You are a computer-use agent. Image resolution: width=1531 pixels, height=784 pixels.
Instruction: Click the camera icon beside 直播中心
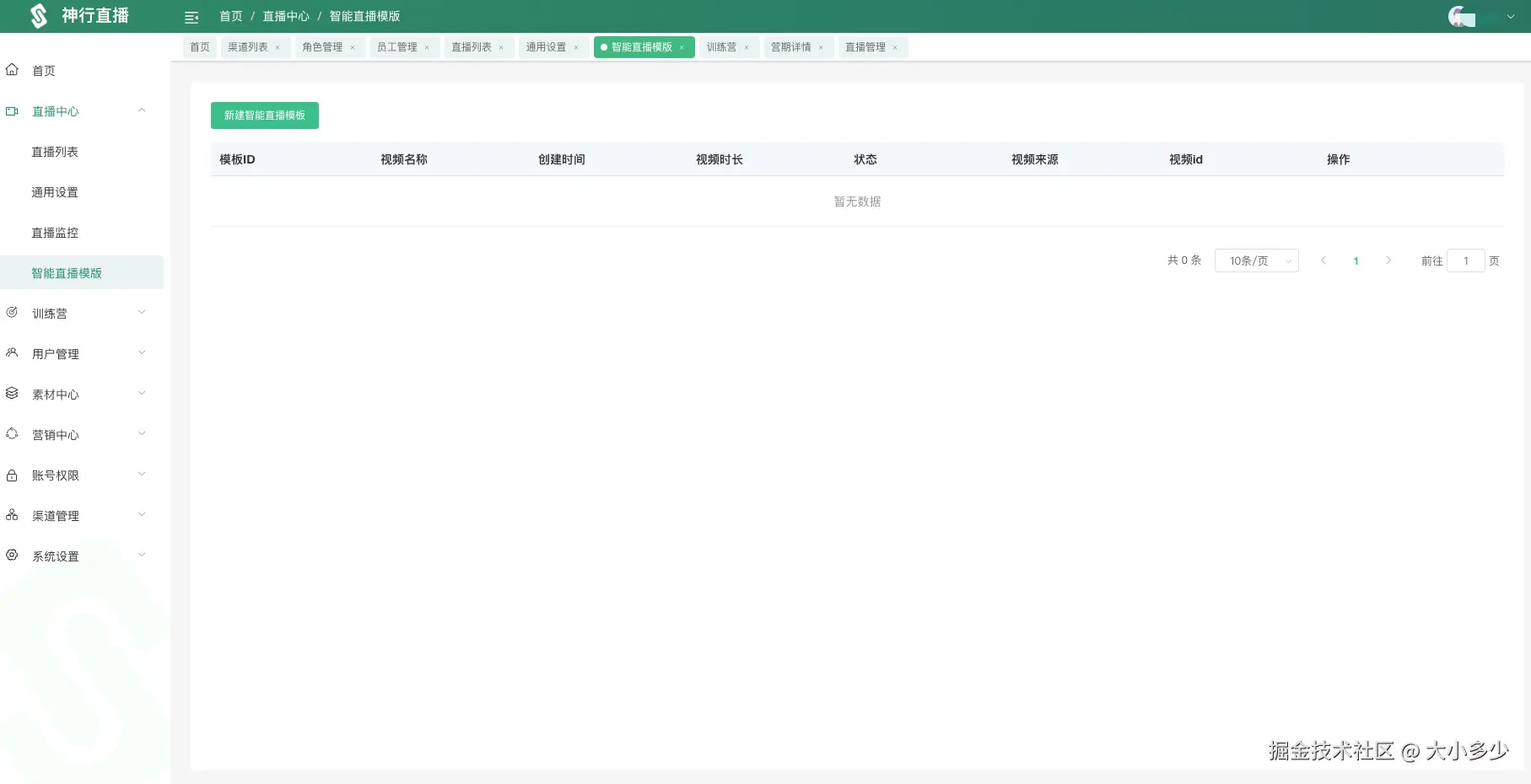12,110
